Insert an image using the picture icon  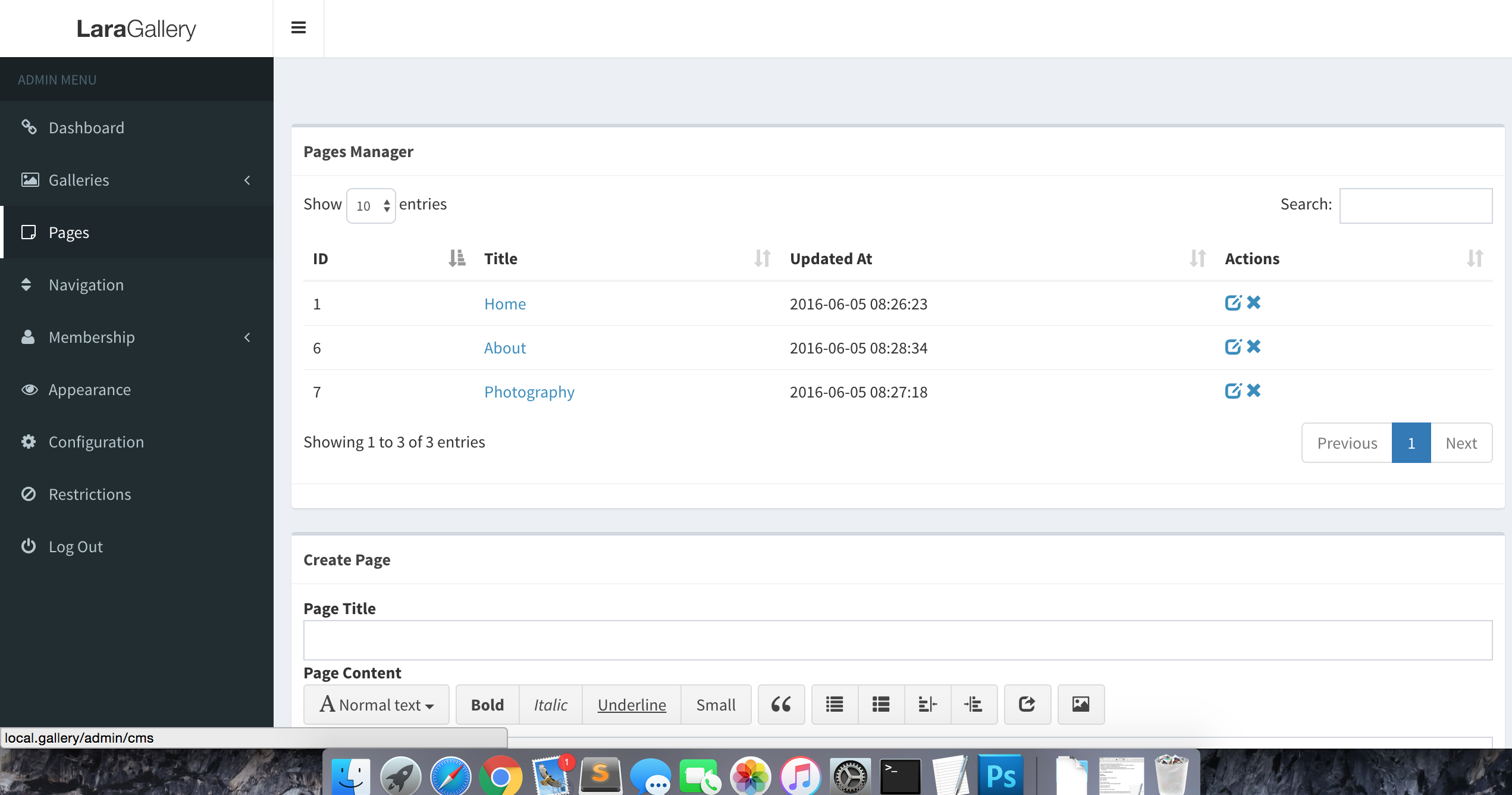(1081, 705)
